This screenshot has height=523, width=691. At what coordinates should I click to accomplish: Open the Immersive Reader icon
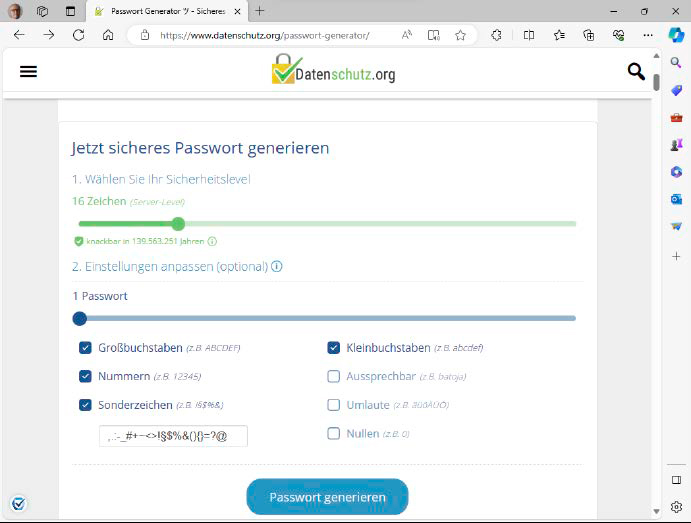tap(434, 35)
